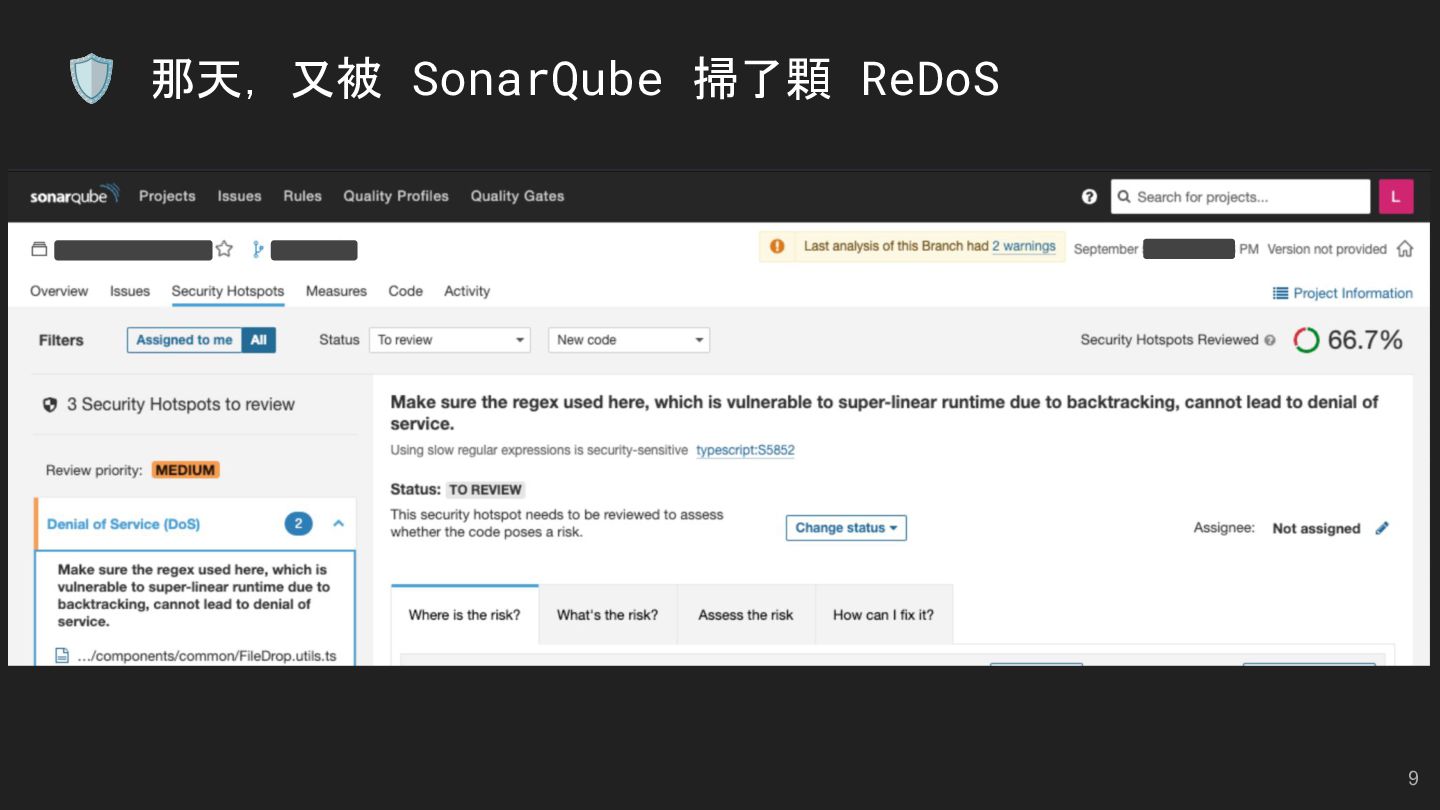The image size is (1440, 810).
Task: Switch to project Issues tab
Action: coord(130,291)
